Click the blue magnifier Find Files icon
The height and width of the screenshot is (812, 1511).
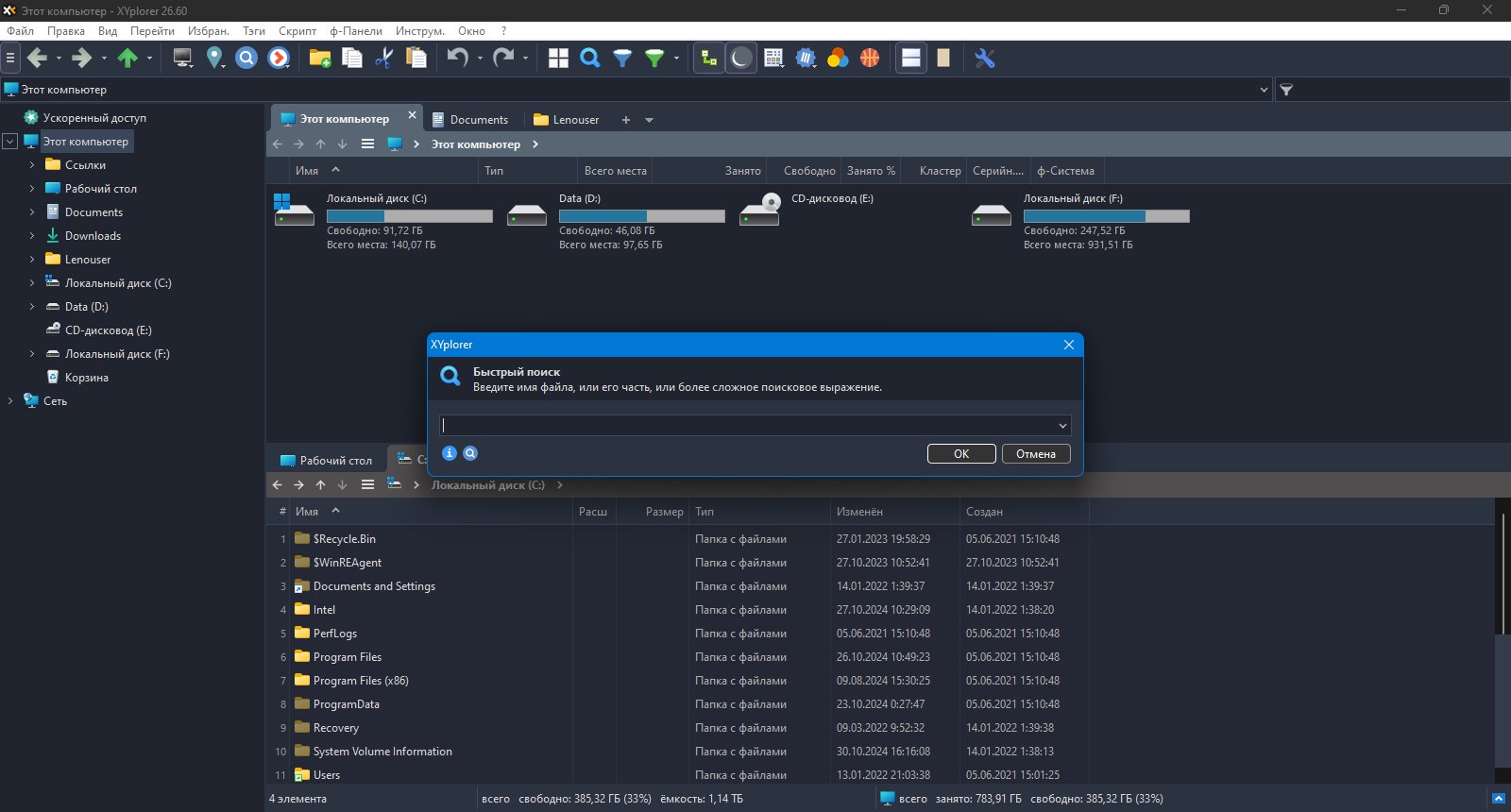coord(590,59)
